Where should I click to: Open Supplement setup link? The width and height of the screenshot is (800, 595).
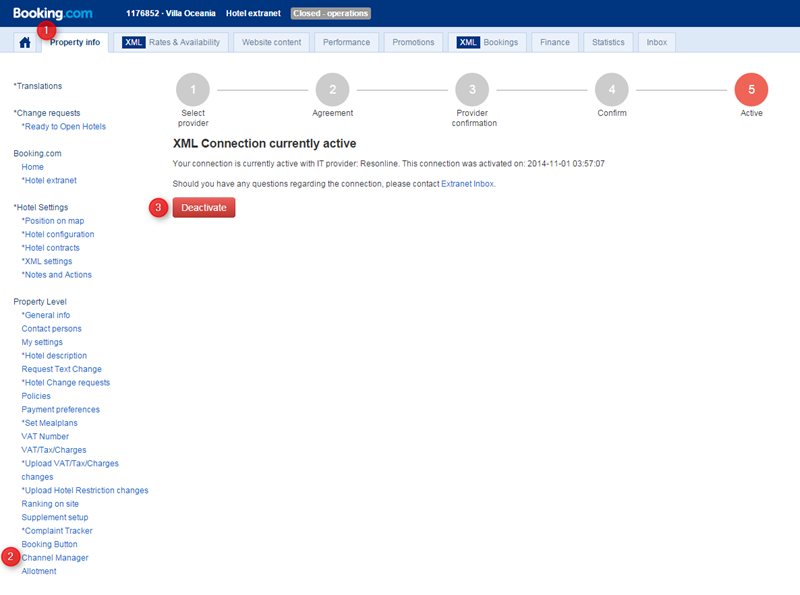[x=55, y=517]
